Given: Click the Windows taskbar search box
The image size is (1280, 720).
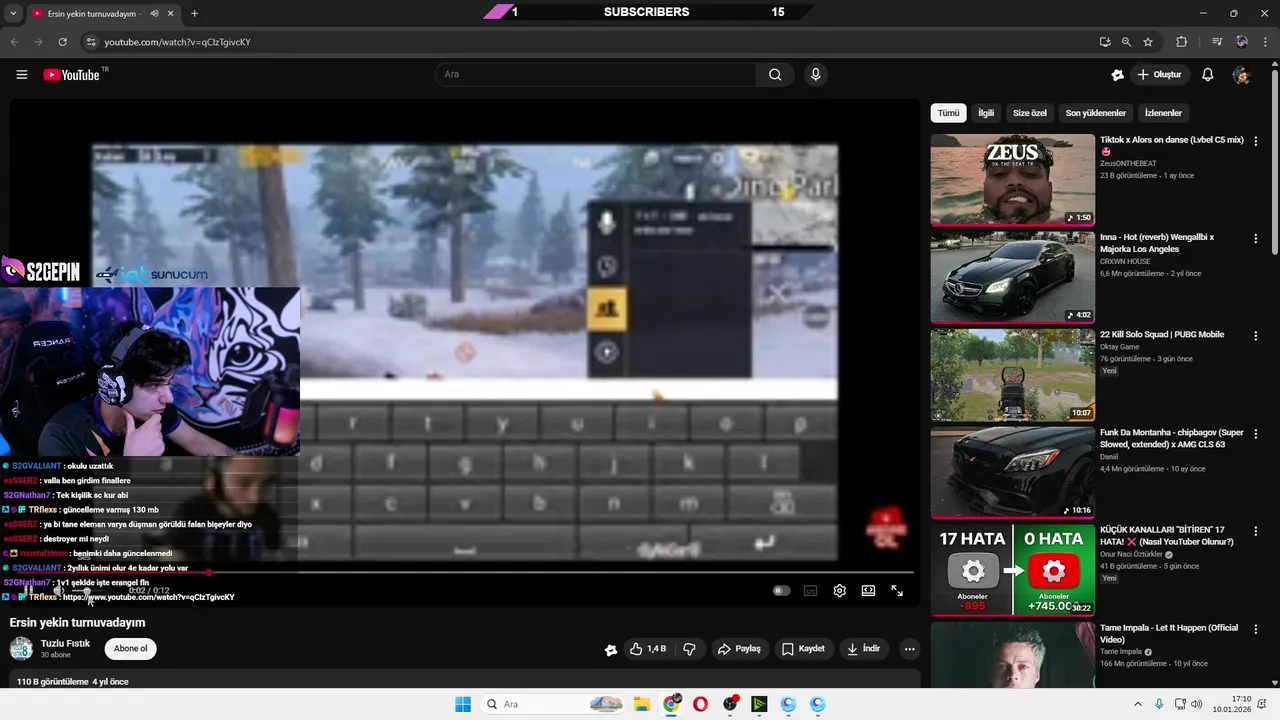Looking at the screenshot, I should coord(552,704).
